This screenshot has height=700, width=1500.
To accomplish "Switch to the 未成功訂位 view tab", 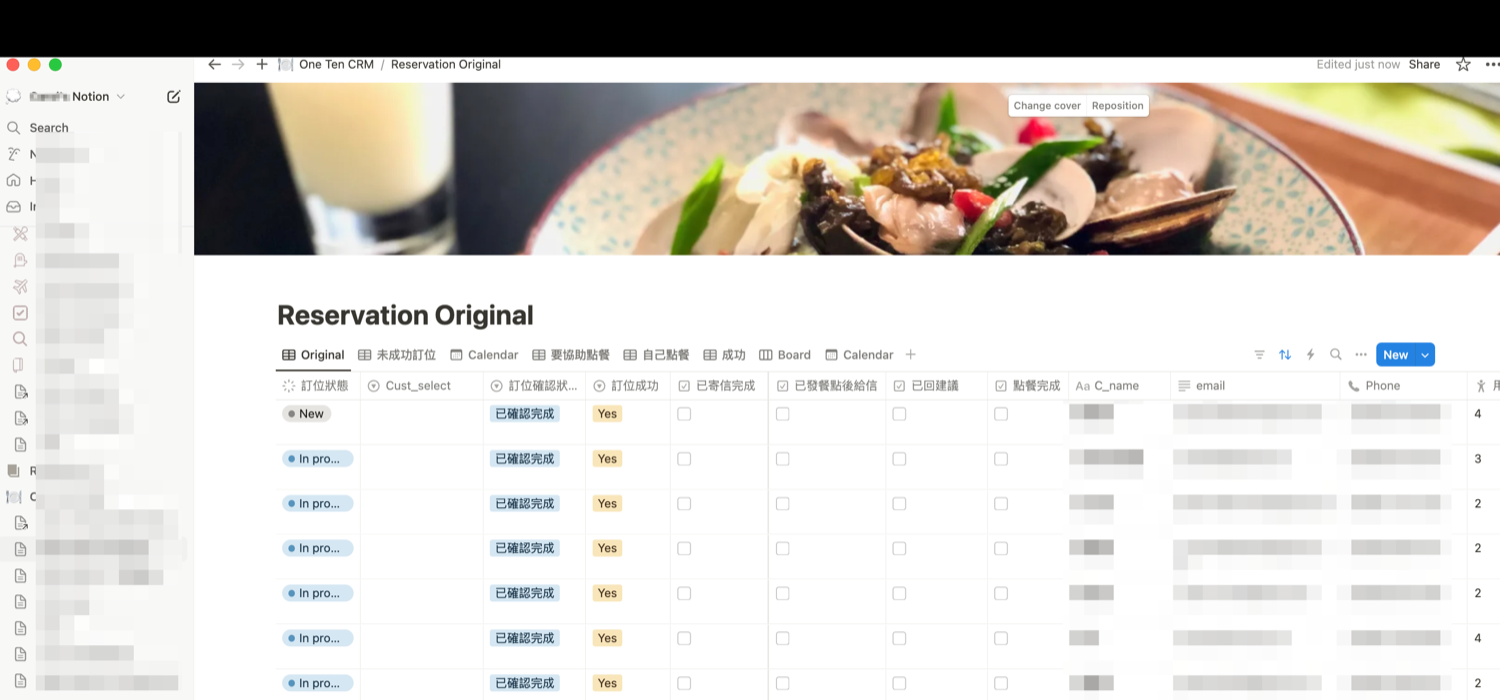I will coord(397,355).
